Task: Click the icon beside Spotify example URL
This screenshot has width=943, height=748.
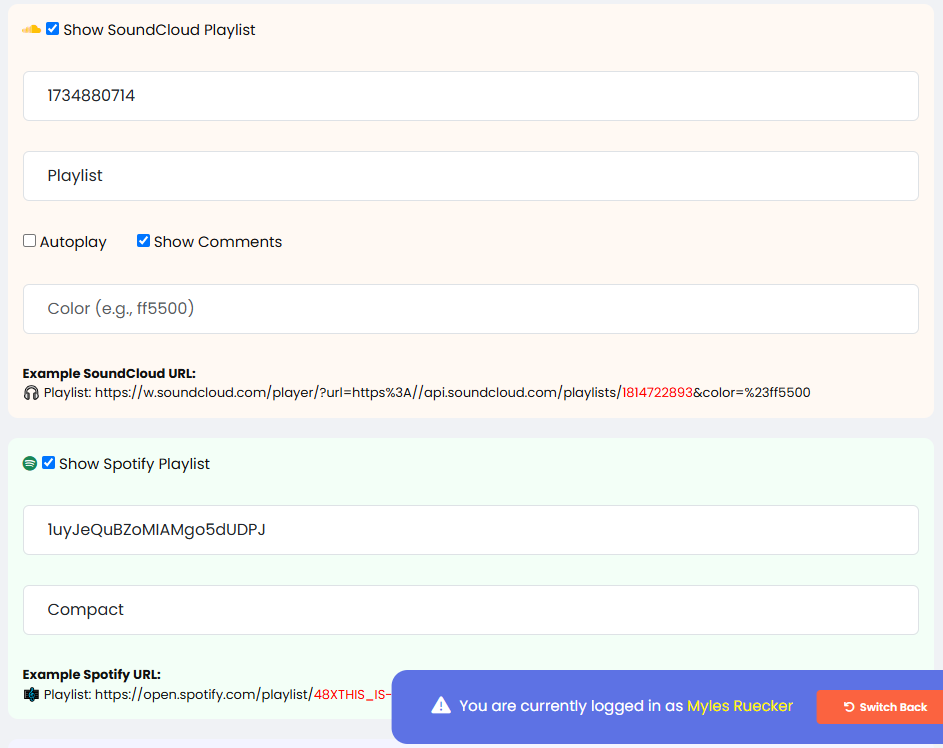Action: 31,694
